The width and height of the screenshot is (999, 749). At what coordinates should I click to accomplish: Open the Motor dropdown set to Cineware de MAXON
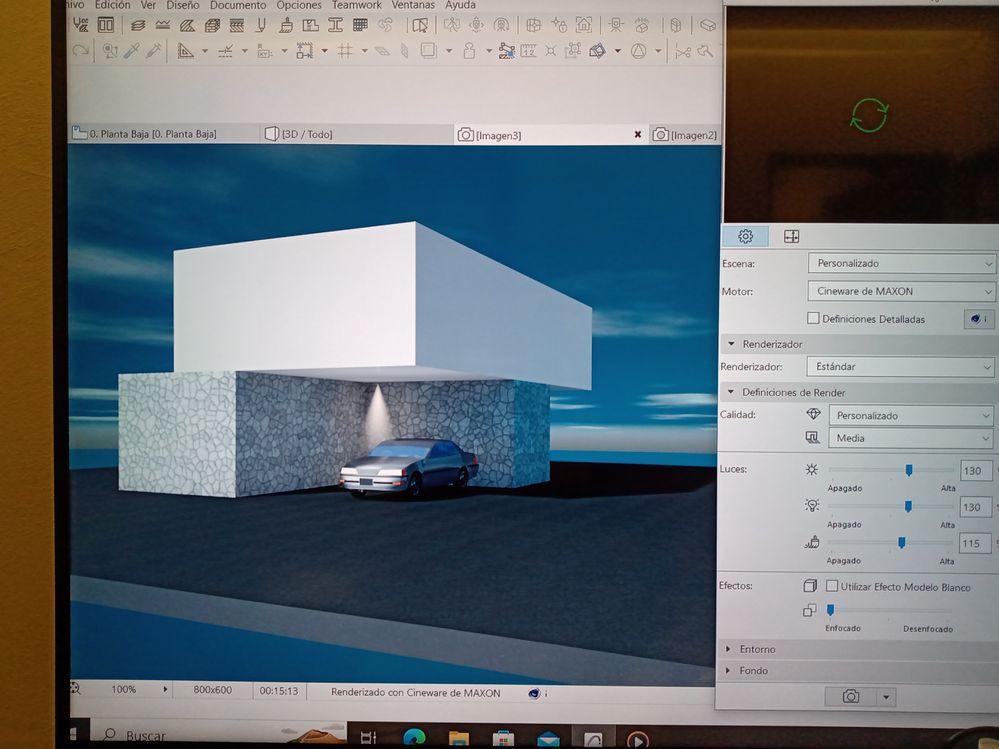click(900, 291)
